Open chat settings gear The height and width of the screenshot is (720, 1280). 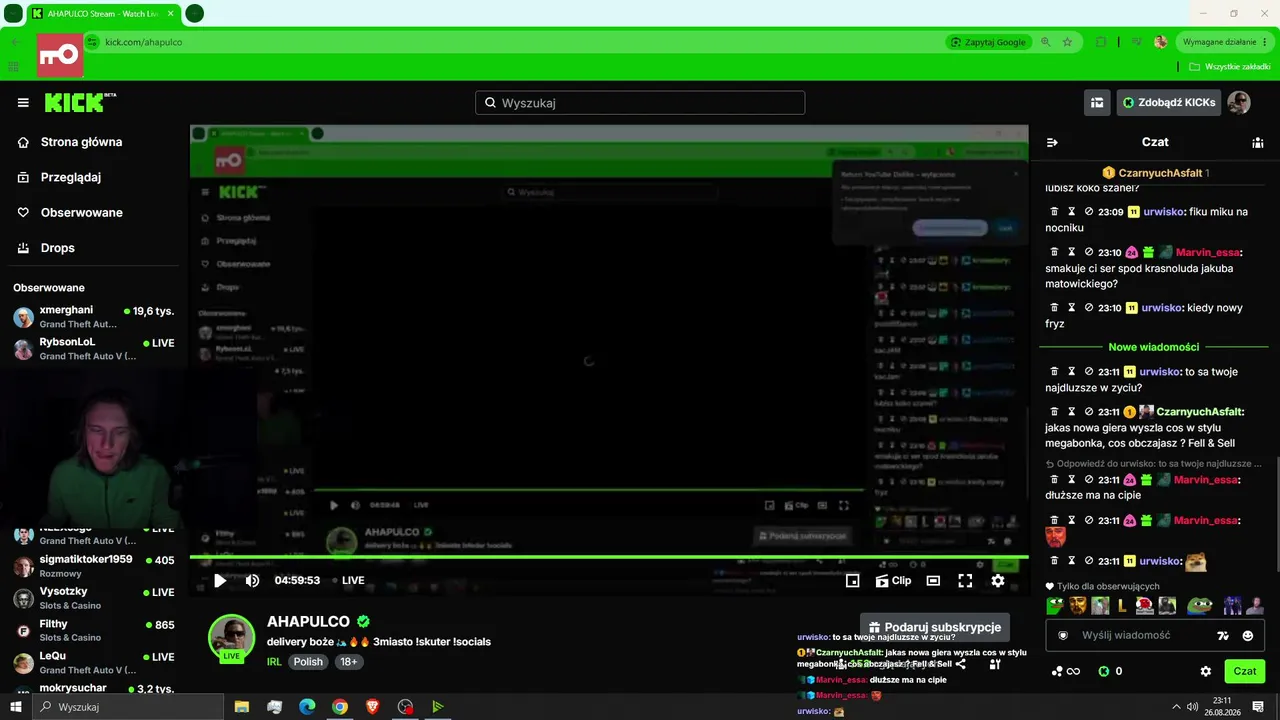pyautogui.click(x=1206, y=672)
